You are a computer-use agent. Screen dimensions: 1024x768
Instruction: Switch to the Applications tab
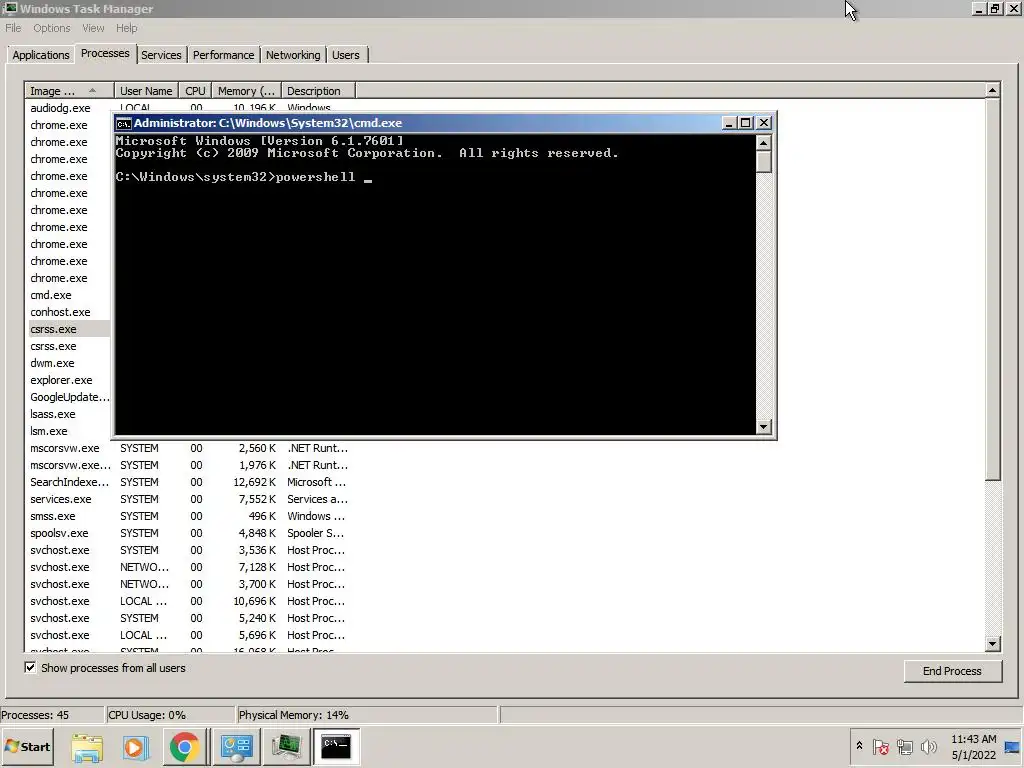click(x=40, y=55)
